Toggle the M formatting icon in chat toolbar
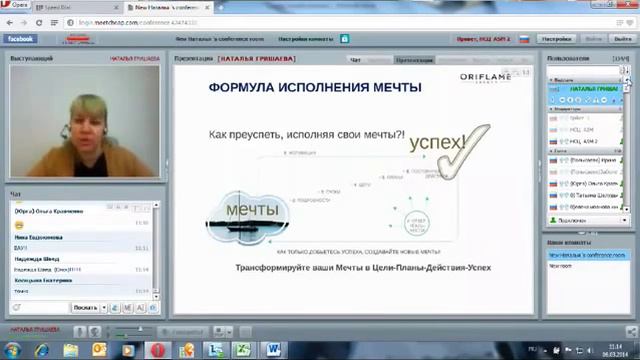 click(x=127, y=308)
